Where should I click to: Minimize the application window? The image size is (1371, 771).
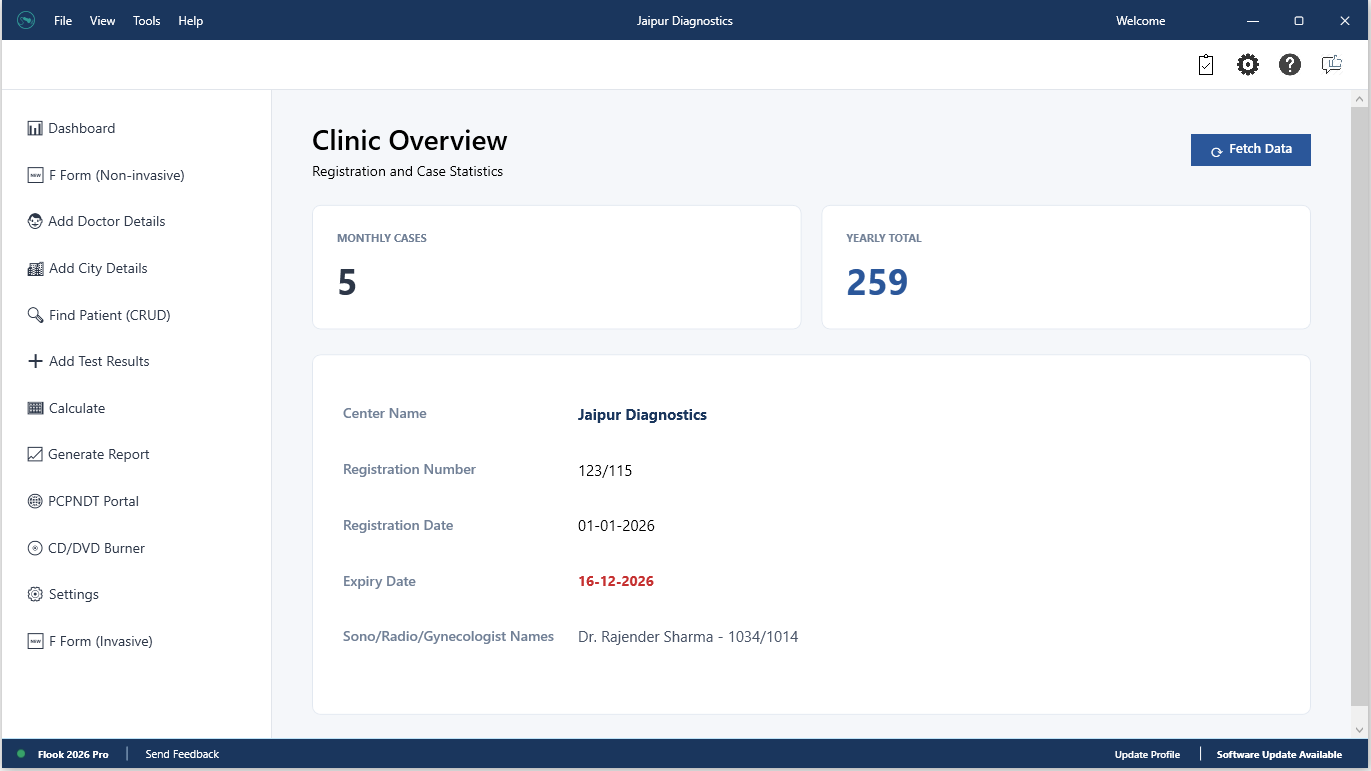(1253, 20)
